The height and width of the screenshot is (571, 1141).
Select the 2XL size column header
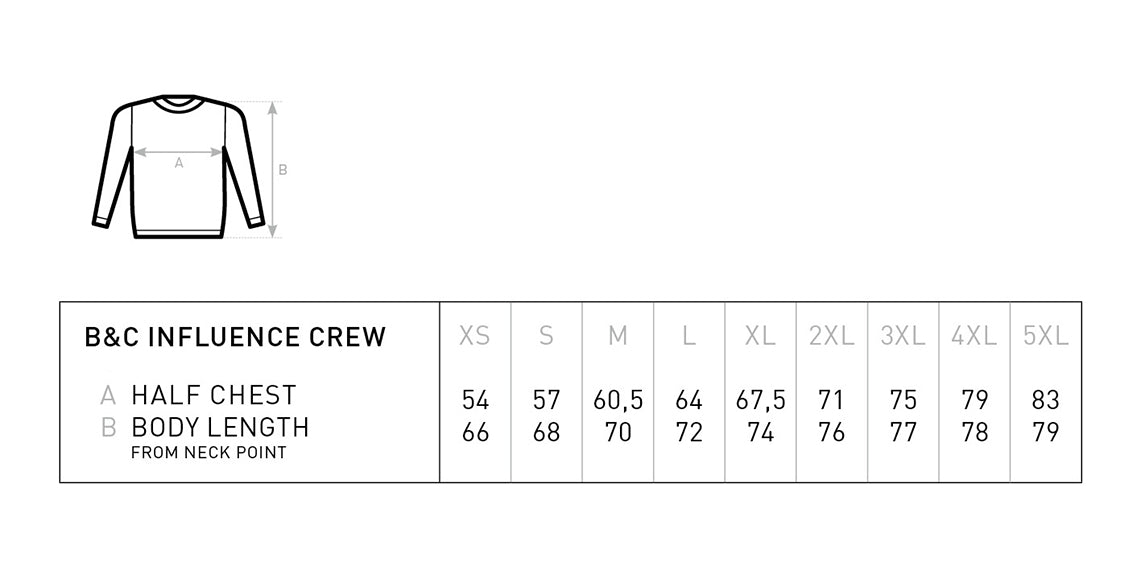(831, 336)
